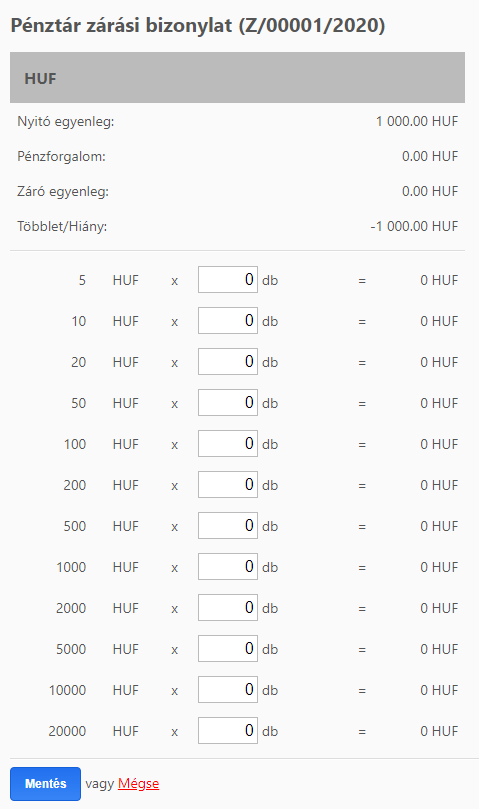Screen dimensions: 479x809
Task: Click the 5 HUF quantity input field
Action: point(228,280)
